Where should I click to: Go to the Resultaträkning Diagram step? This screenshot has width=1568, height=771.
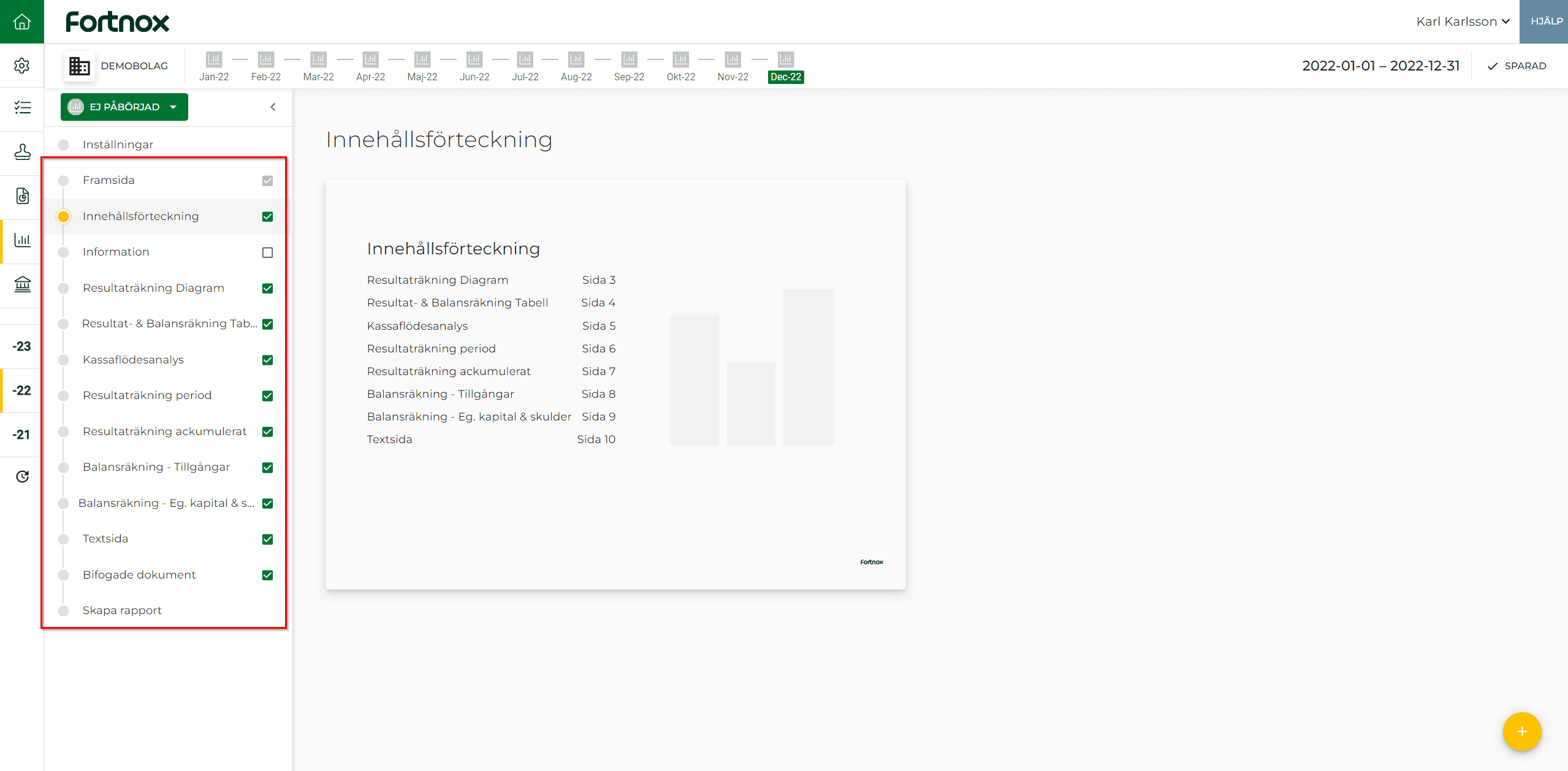(x=153, y=288)
